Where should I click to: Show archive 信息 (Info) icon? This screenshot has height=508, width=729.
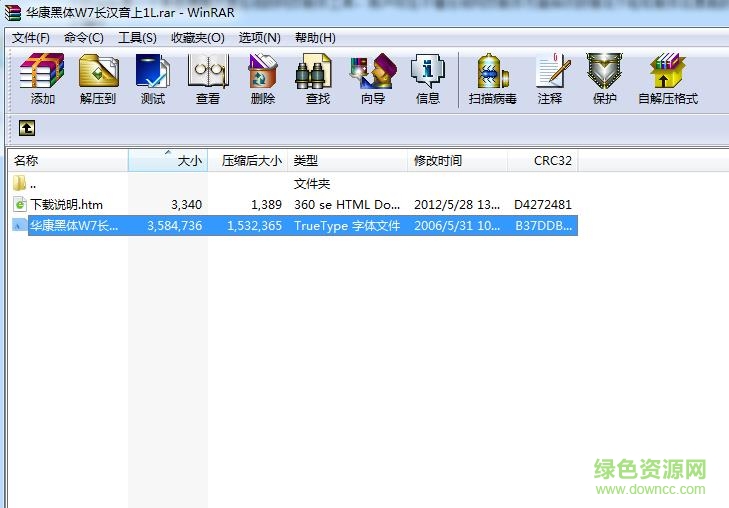coord(428,71)
